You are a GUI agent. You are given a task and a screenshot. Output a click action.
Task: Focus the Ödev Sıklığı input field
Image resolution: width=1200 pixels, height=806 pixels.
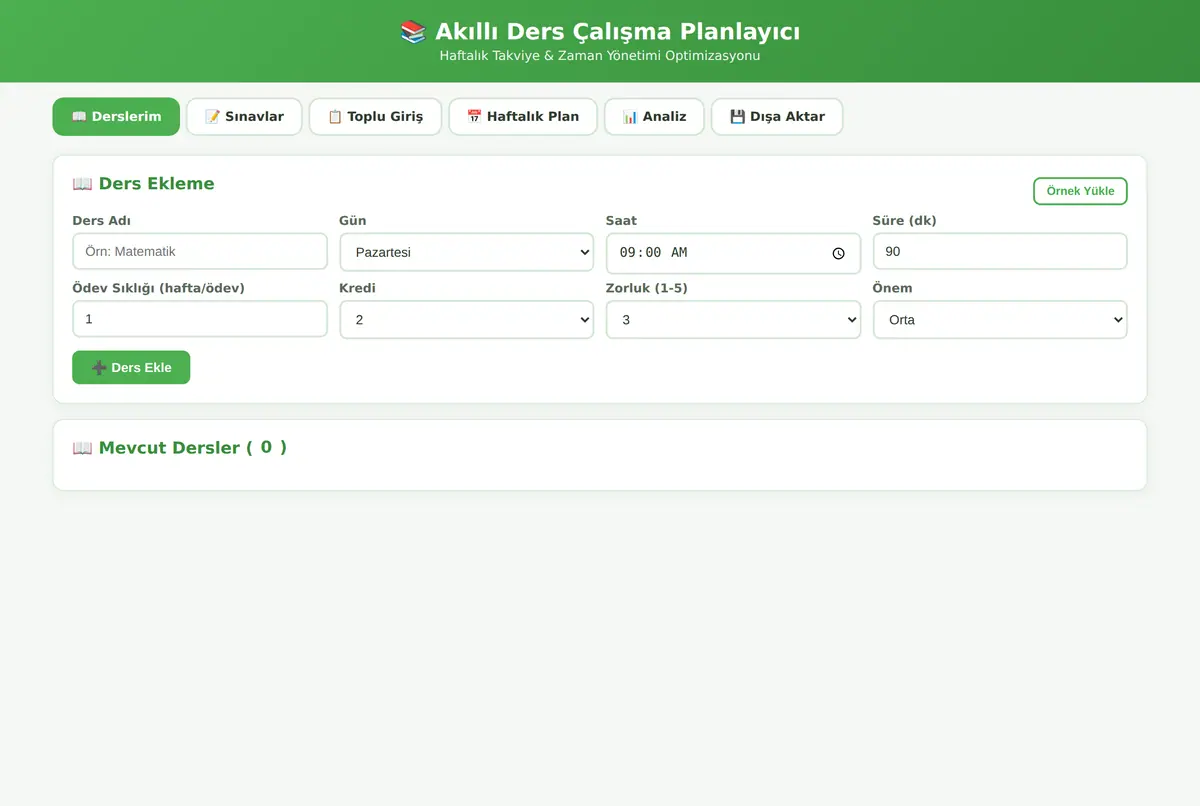[x=200, y=319]
